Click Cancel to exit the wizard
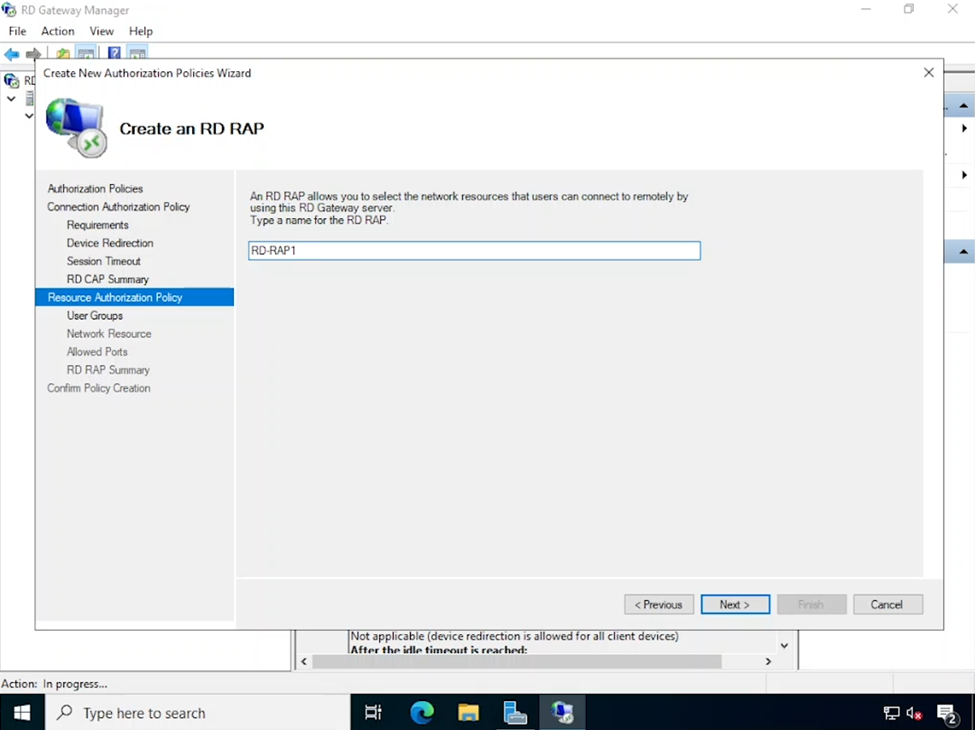Screen dimensions: 975x730 (887, 604)
